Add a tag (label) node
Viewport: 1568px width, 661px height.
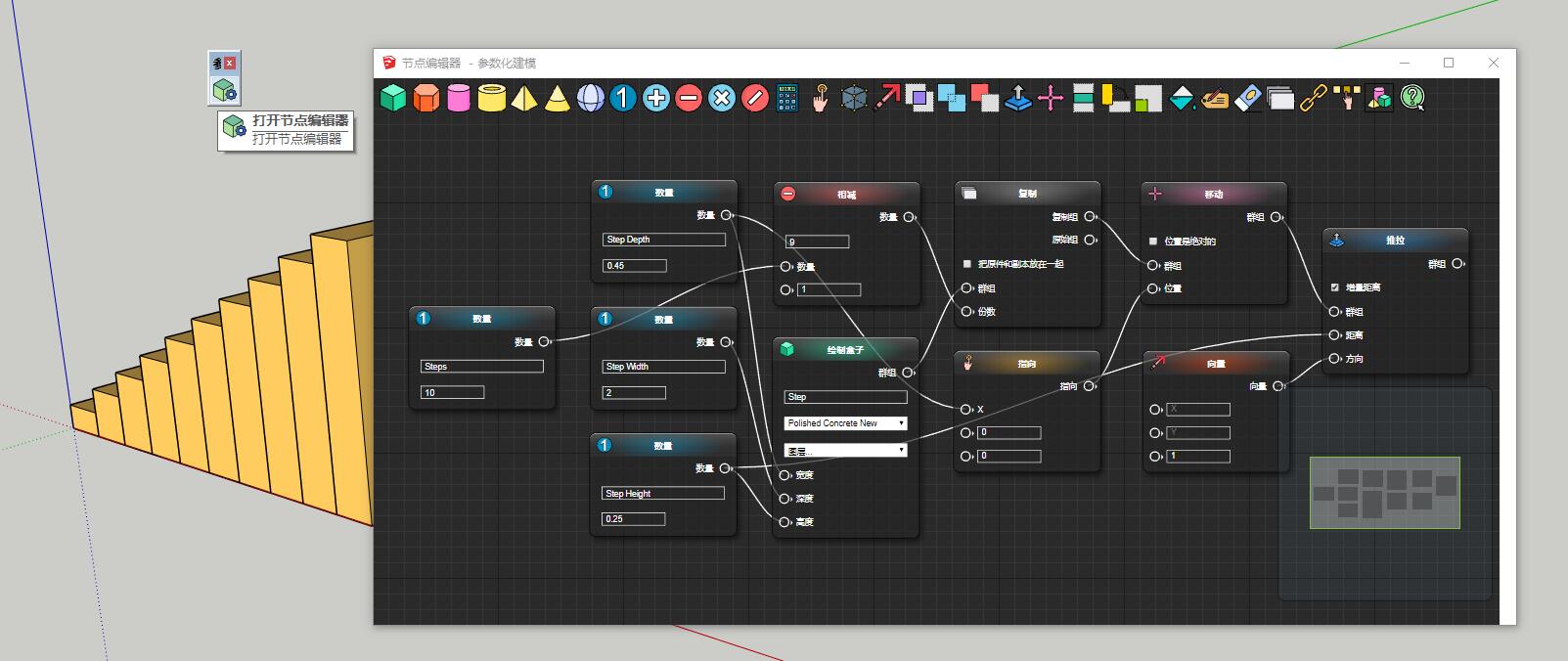[1215, 98]
